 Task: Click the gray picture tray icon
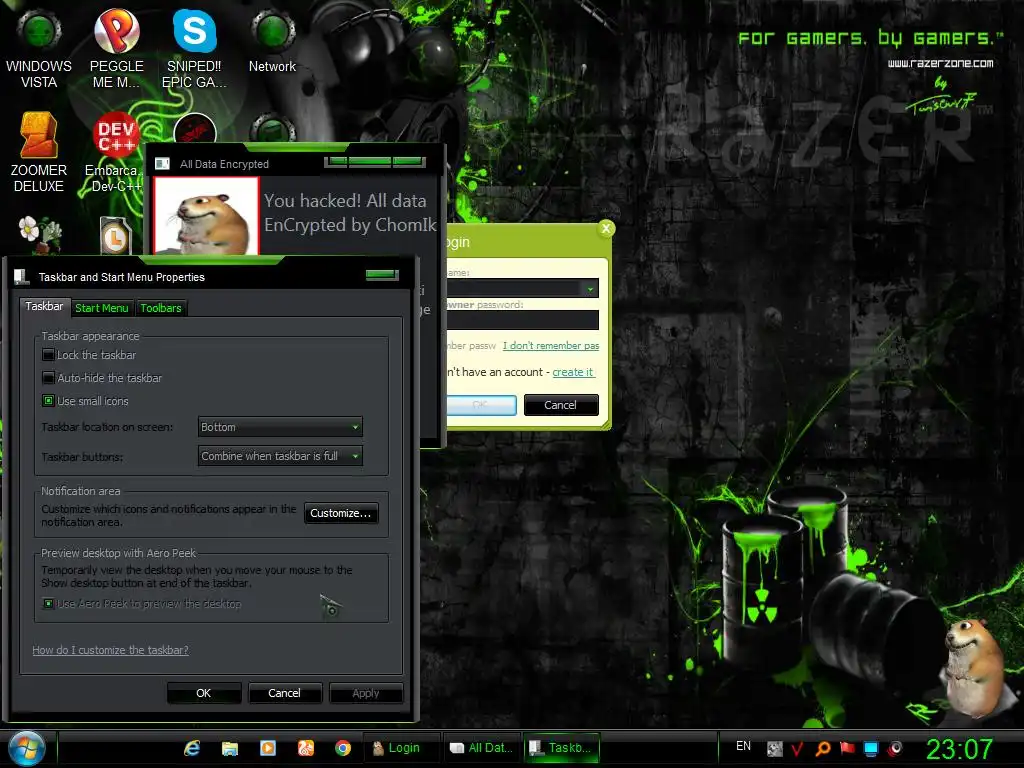pyautogui.click(x=775, y=749)
